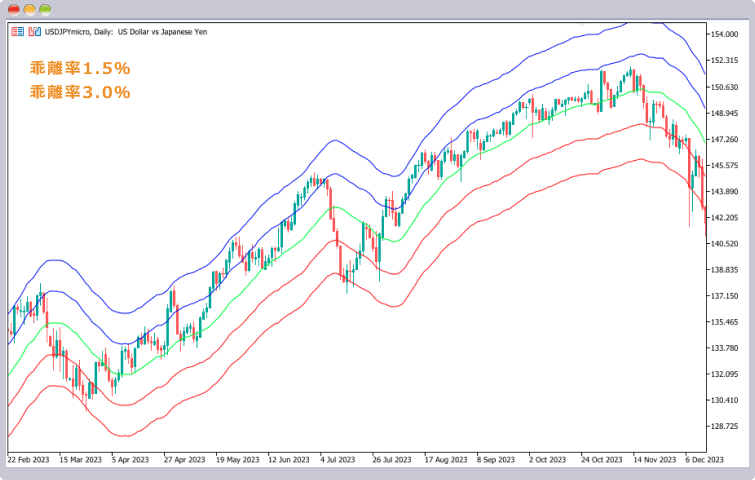The width and height of the screenshot is (755, 480).
Task: Click price level 135.465 on the axis
Action: (724, 322)
